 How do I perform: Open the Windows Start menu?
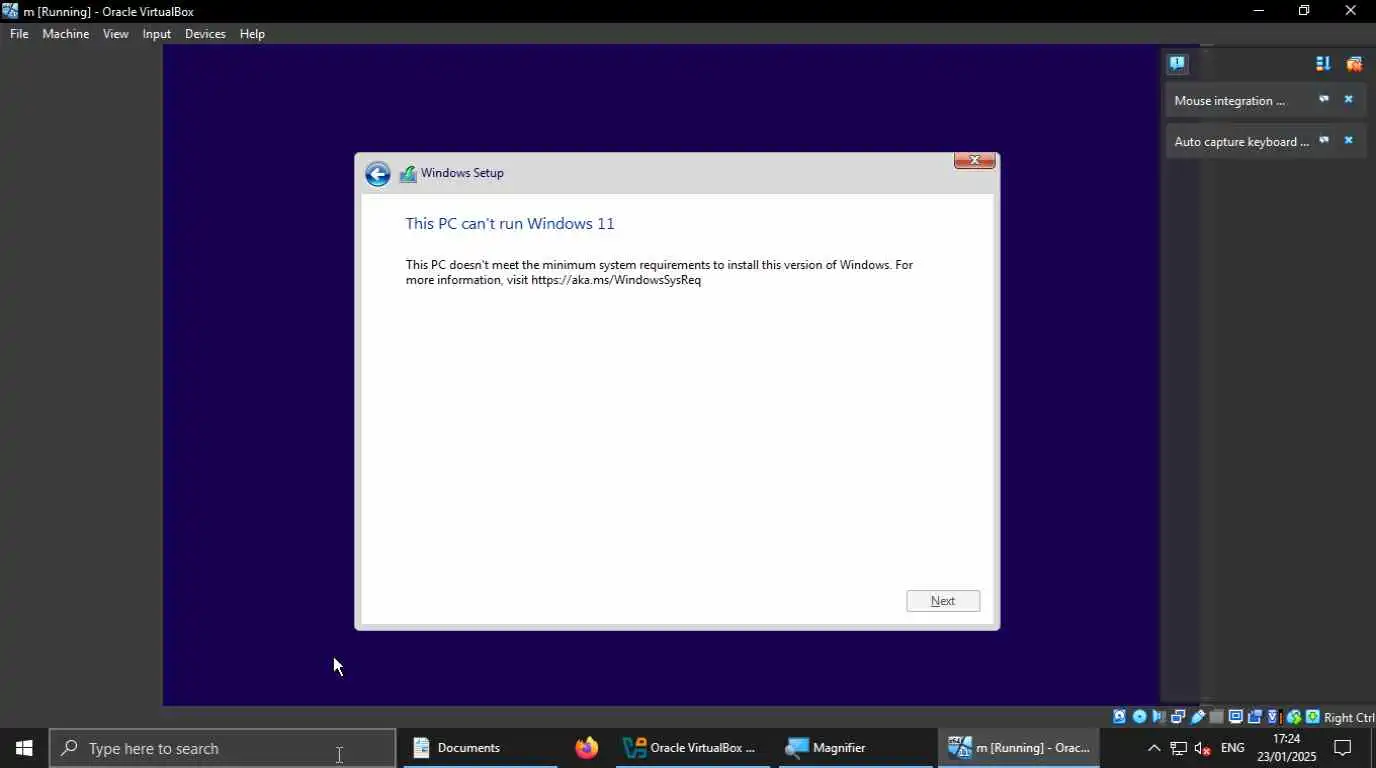coord(24,748)
